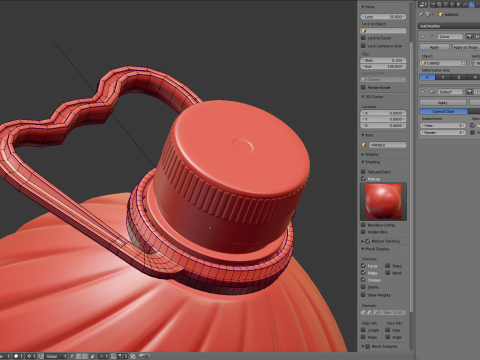Collapse the Curve modifier panel arrow
Screen dimensions: 480x360
point(423,37)
